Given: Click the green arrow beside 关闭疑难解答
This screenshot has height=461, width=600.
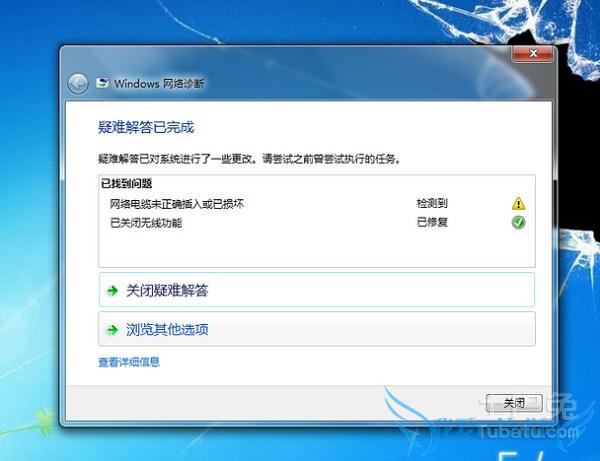Looking at the screenshot, I should [x=112, y=291].
